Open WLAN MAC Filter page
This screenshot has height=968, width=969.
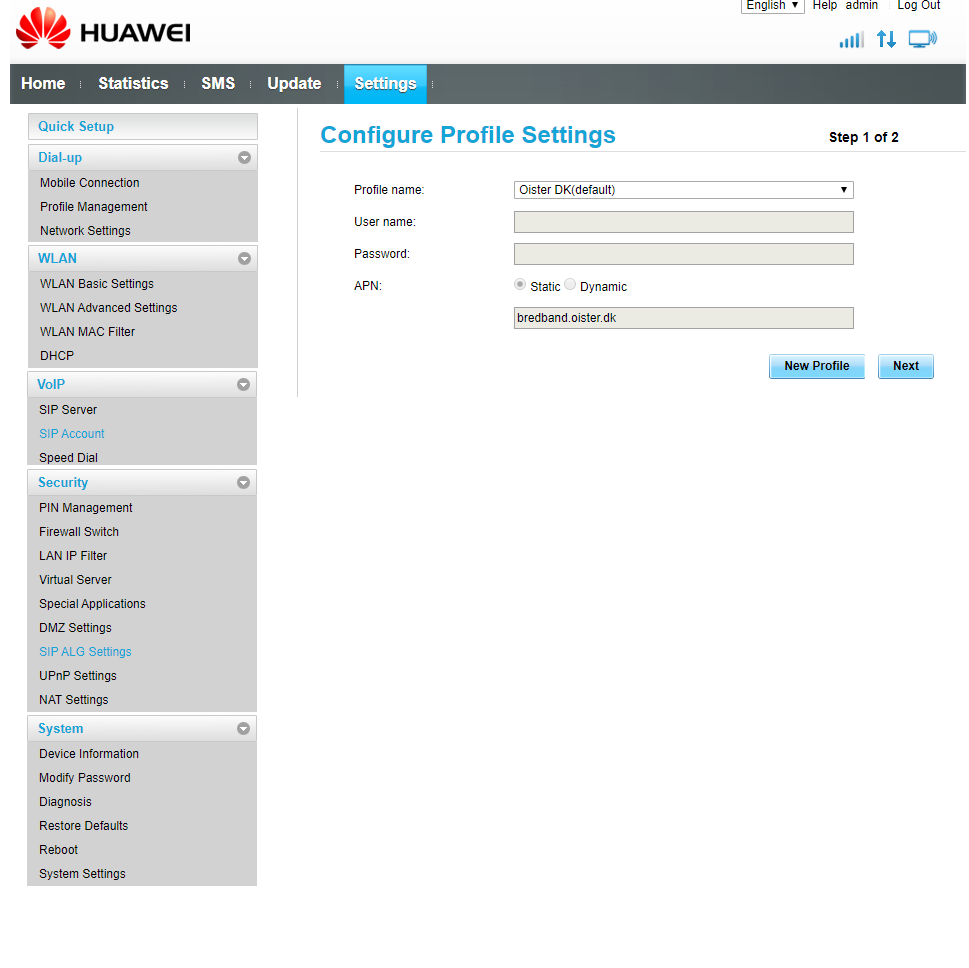tap(87, 332)
